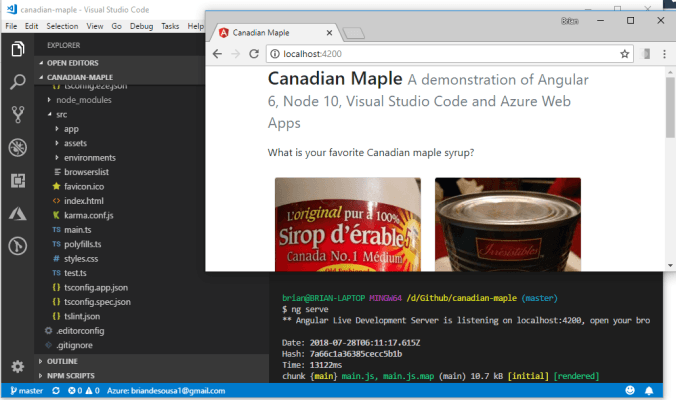Viewport: 676px width, 400px height.
Task: Click the site information icon in the address bar
Action: click(274, 54)
